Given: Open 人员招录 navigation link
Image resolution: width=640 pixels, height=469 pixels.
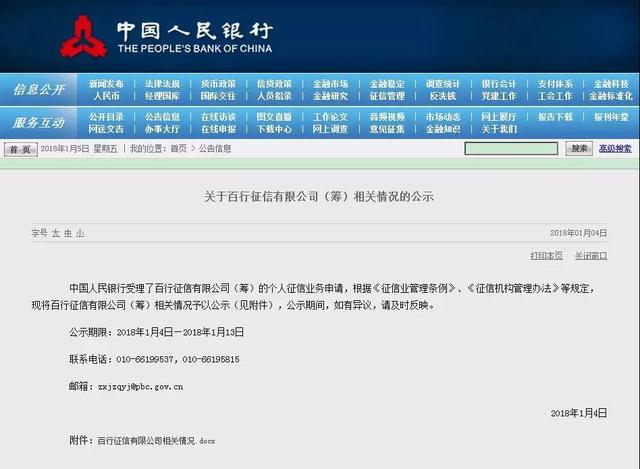Looking at the screenshot, I should point(274,96).
